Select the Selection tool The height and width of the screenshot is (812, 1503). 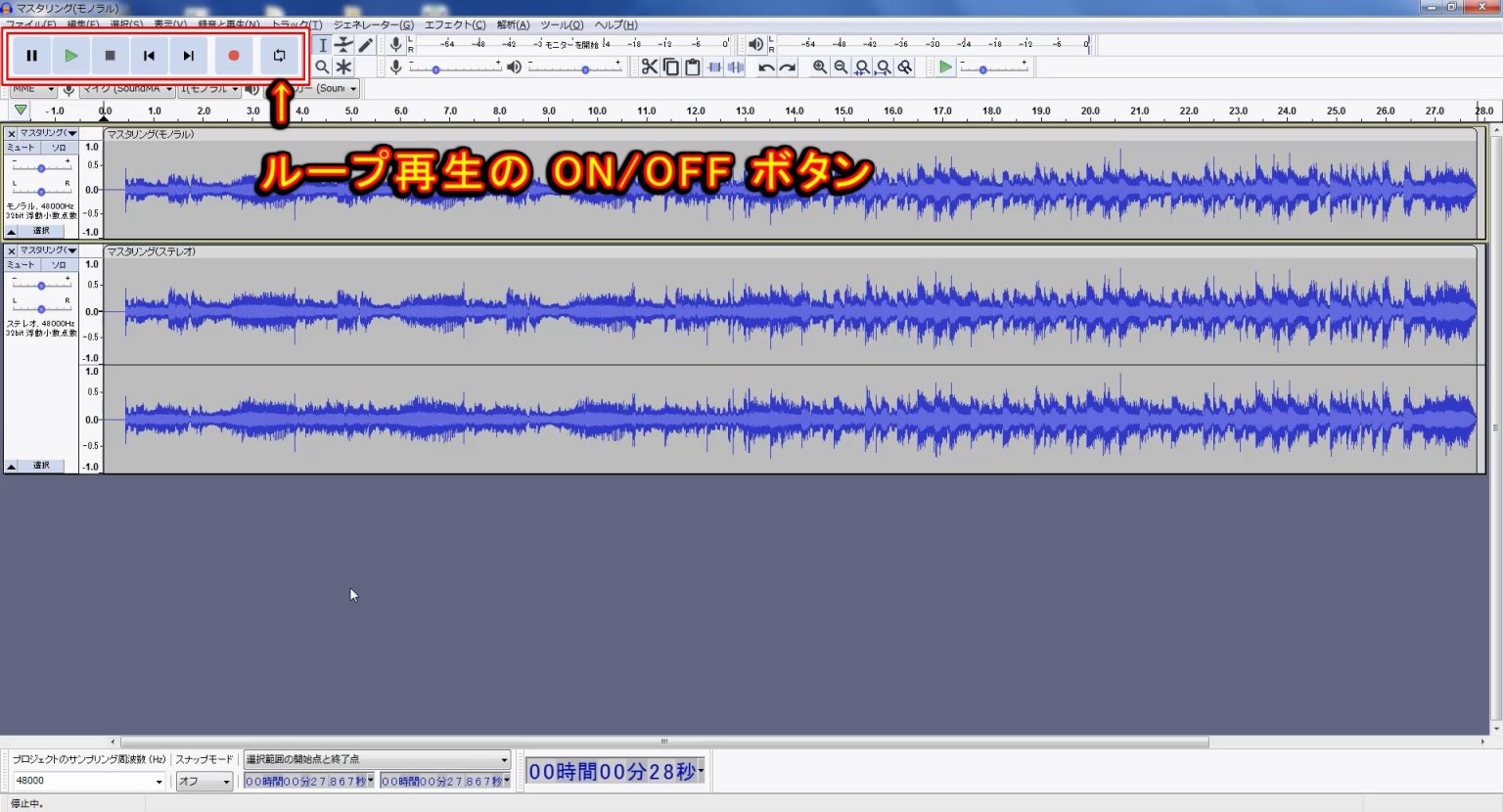click(x=322, y=44)
